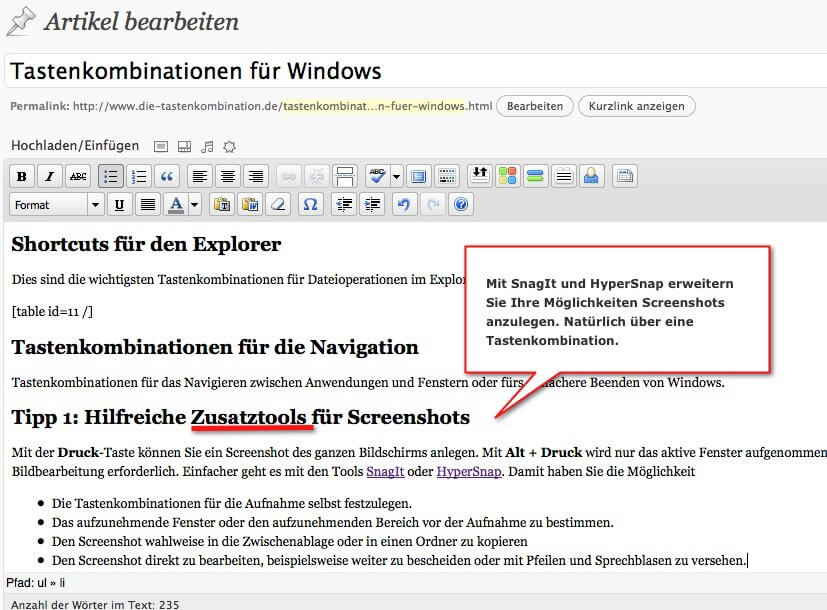Click the 'Anzahl der Wörter im Text: 235' status
827x610 pixels.
pyautogui.click(x=95, y=604)
